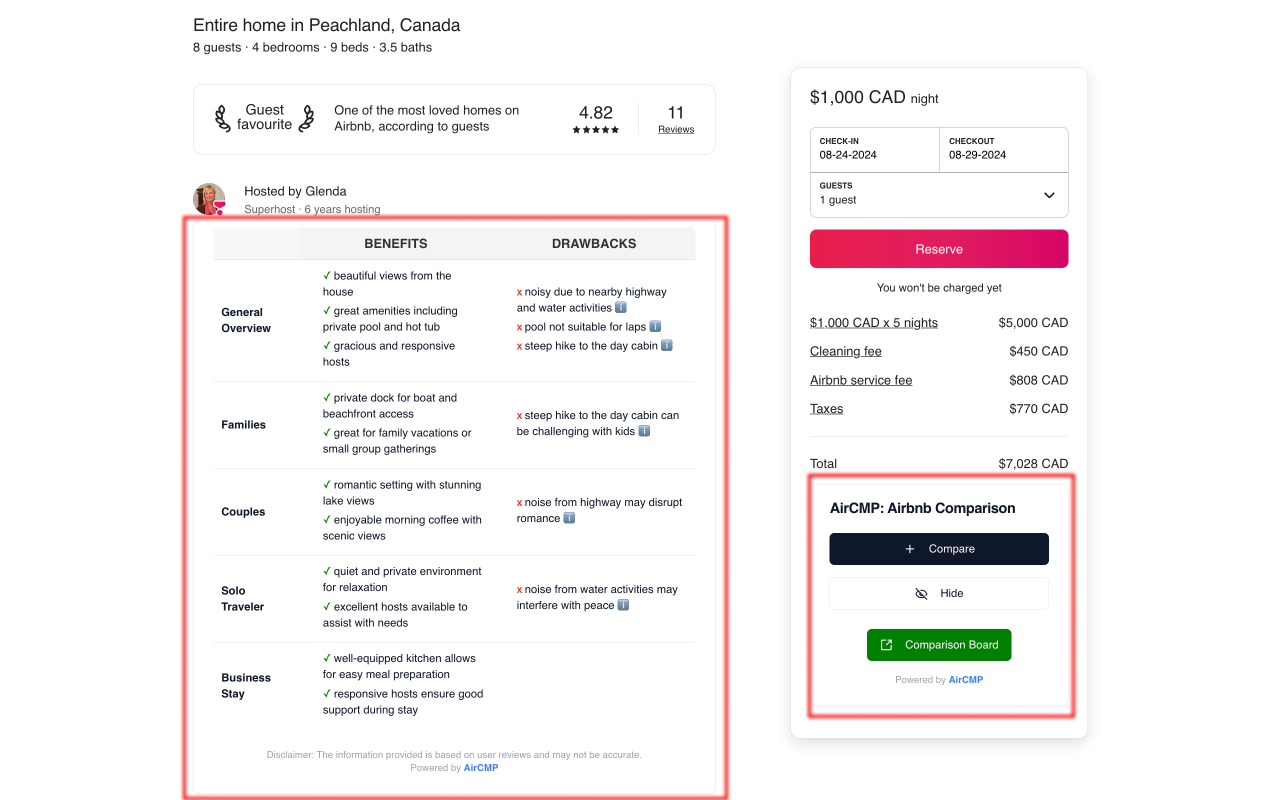Screen dimensions: 1280x800
Task: Open info tooltip for "steep hike to the day cabin"
Action: coord(667,346)
